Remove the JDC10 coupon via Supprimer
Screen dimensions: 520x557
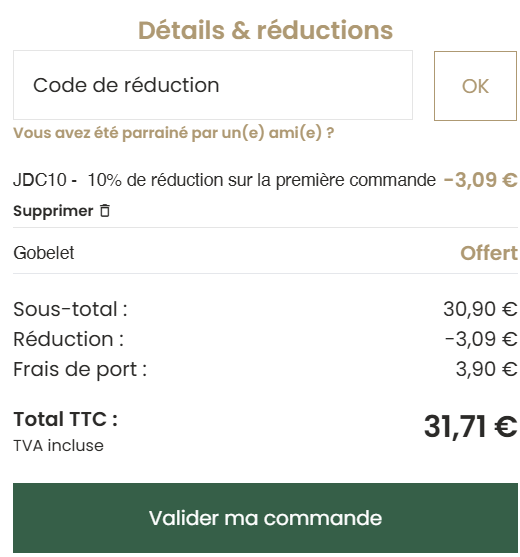click(x=53, y=211)
